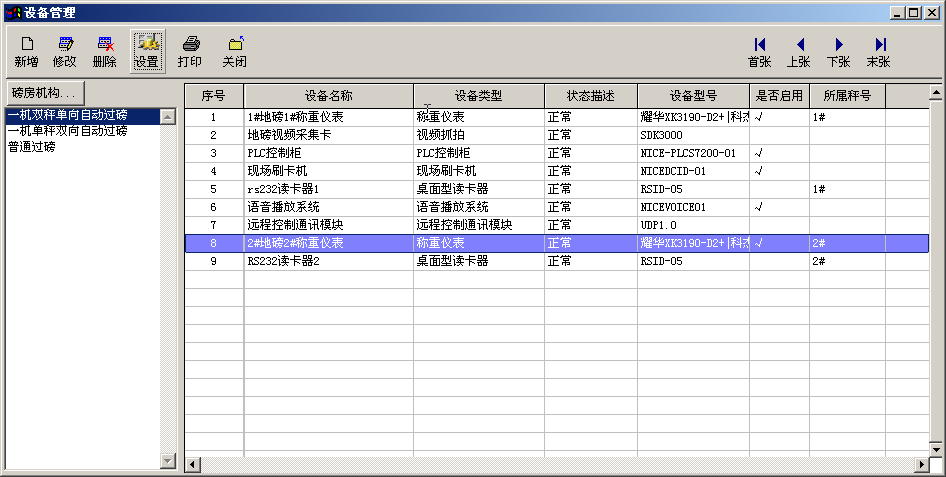Toggle 是否启用 checkmark for 语音播放系统 row

pos(759,207)
